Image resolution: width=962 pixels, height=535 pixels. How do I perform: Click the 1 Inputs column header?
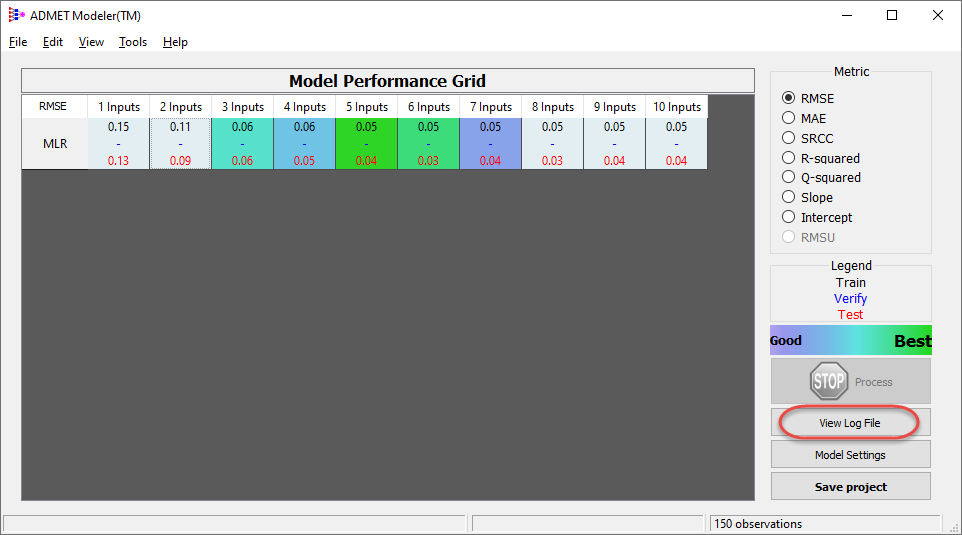[x=118, y=107]
